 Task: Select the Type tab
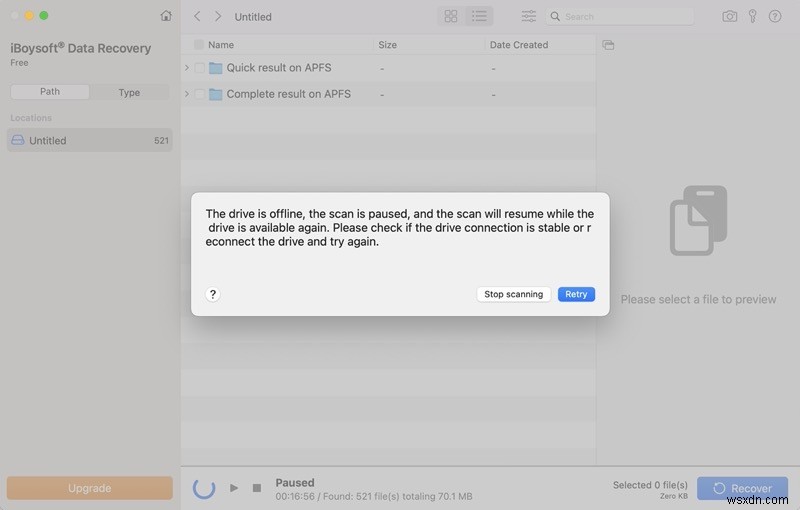[129, 92]
